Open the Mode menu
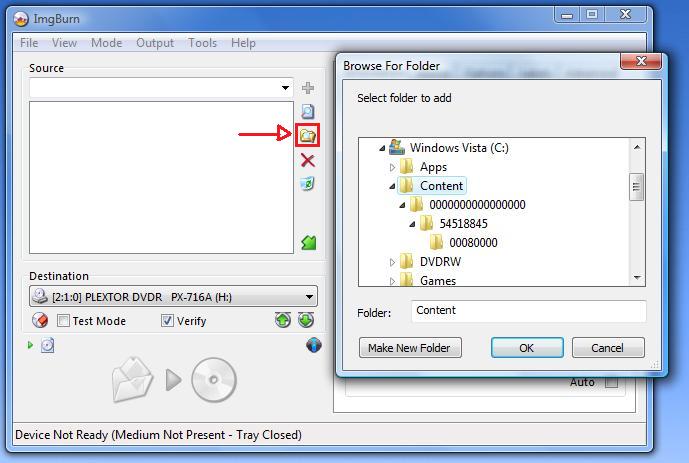 point(106,43)
